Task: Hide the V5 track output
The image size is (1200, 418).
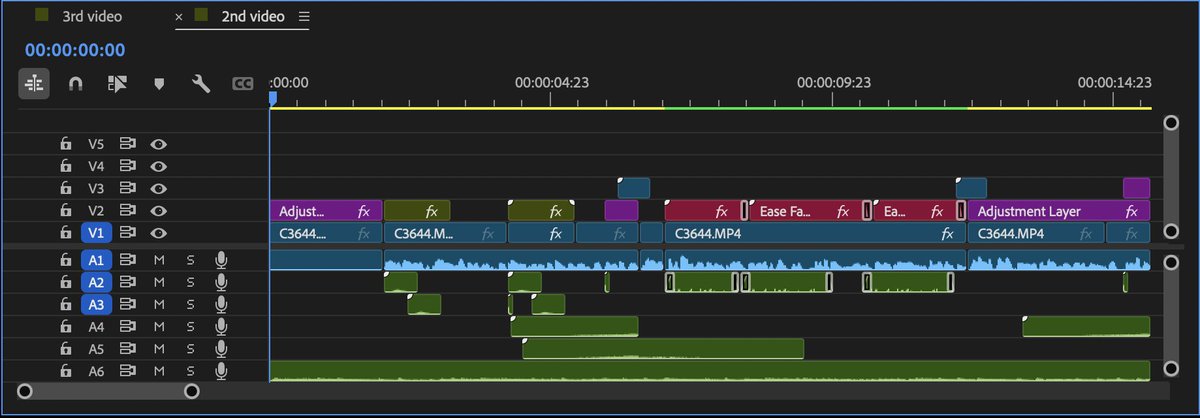Action: coord(158,144)
